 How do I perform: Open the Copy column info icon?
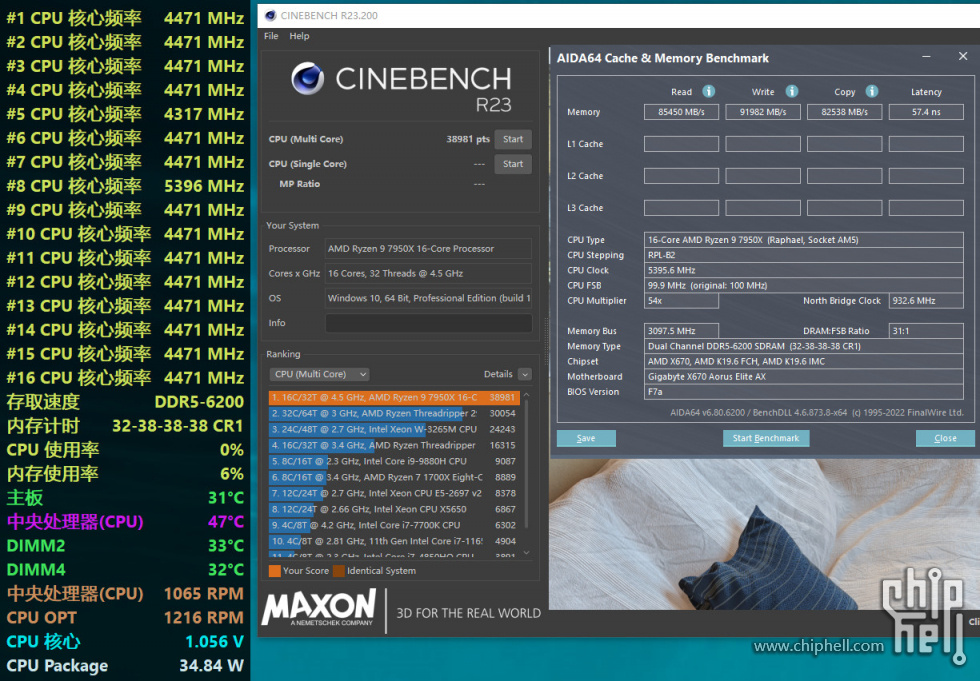click(872, 91)
